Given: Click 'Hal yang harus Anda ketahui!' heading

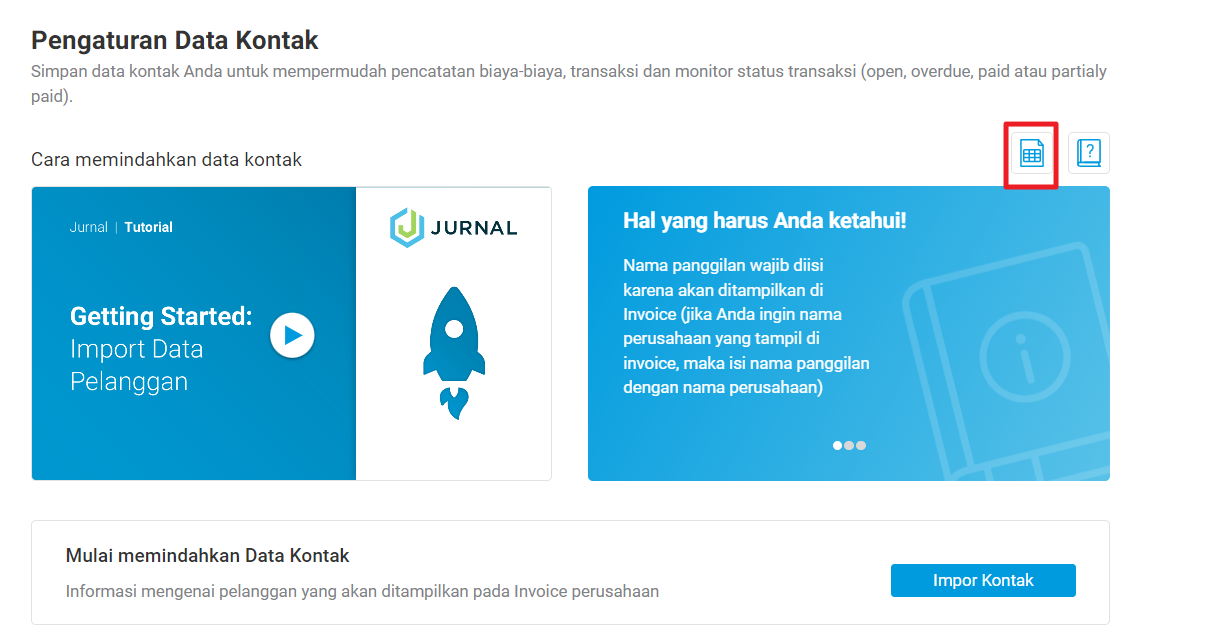Looking at the screenshot, I should coord(764,220).
